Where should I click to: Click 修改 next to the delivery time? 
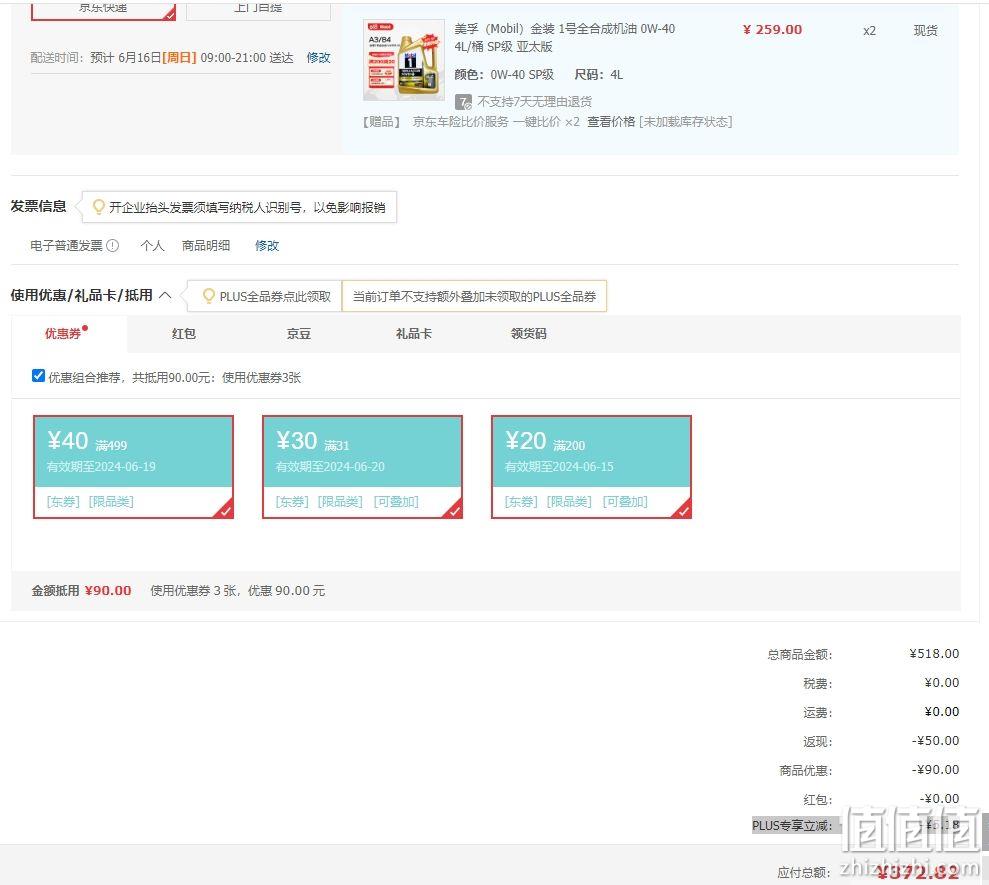(319, 58)
